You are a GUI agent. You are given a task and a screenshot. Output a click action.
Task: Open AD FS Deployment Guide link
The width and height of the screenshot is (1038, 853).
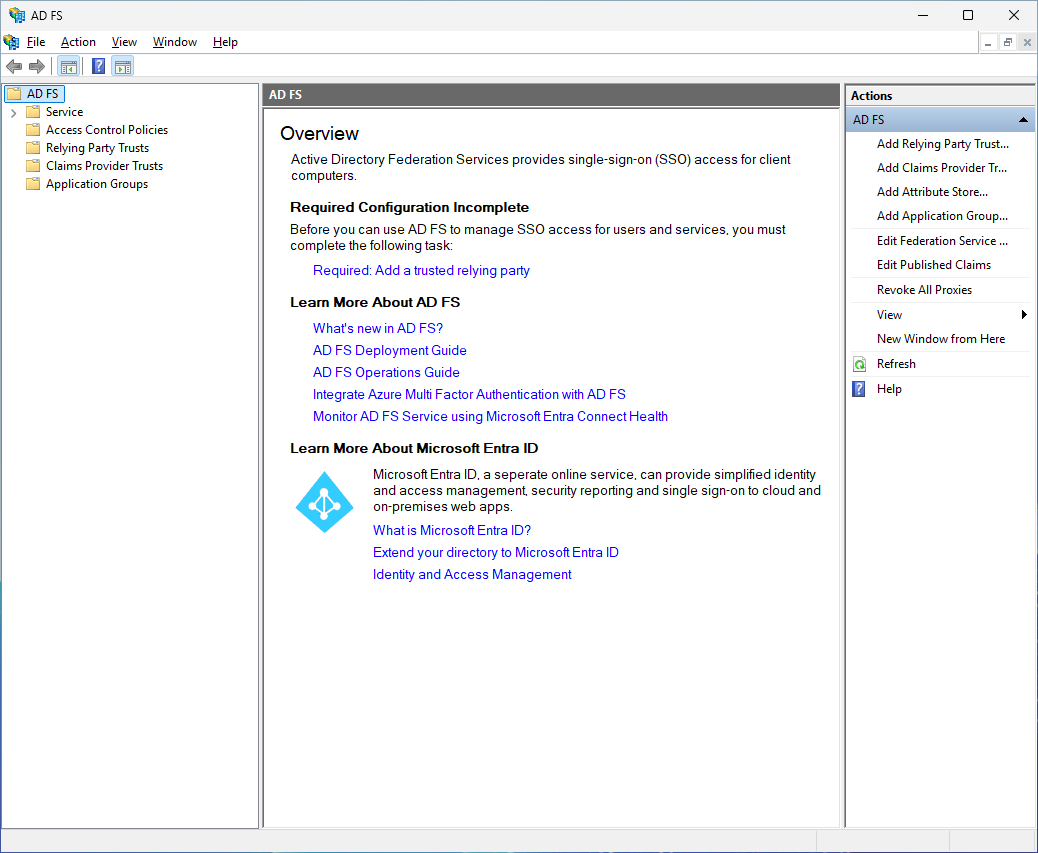389,350
